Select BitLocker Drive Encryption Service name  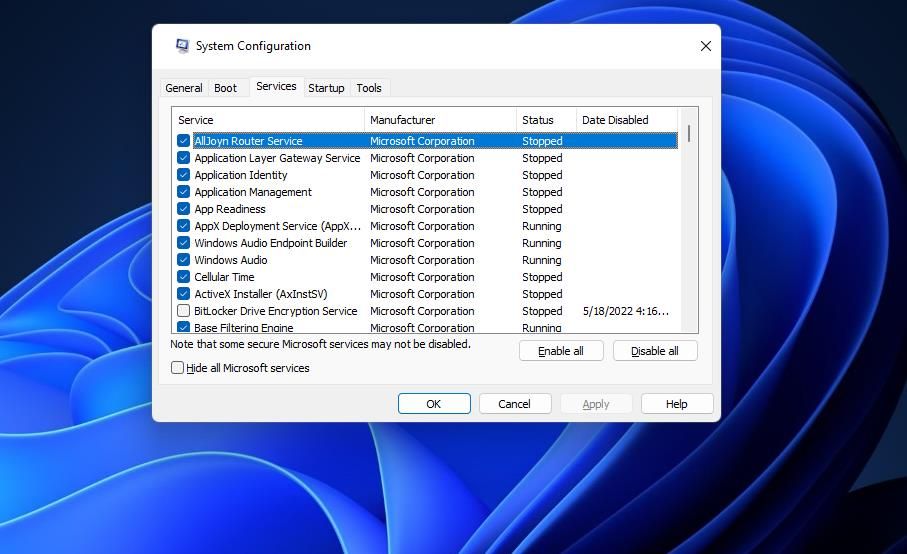point(275,311)
